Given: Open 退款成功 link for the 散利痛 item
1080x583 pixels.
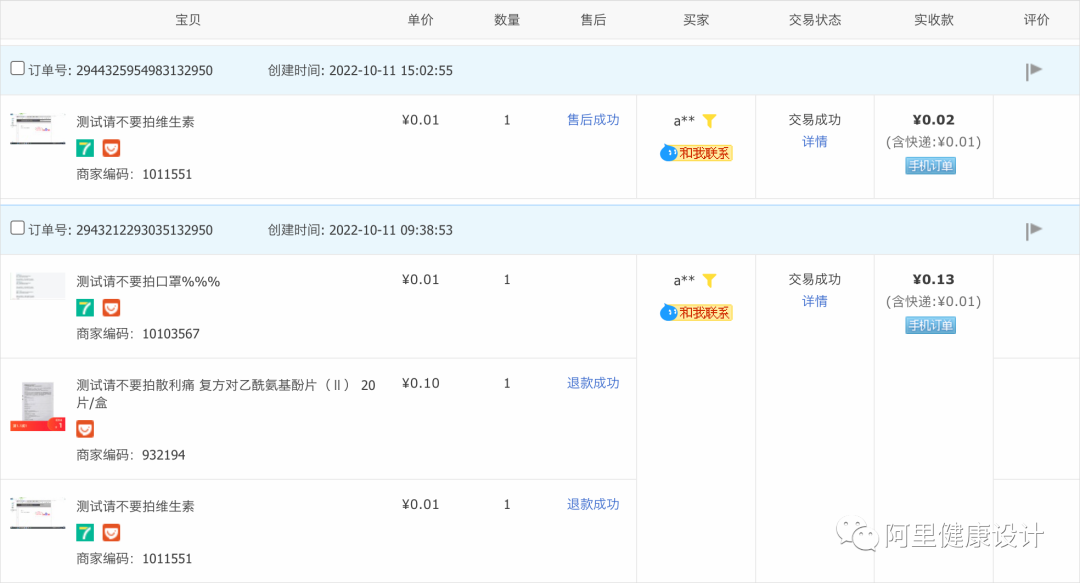Looking at the screenshot, I should point(593,383).
